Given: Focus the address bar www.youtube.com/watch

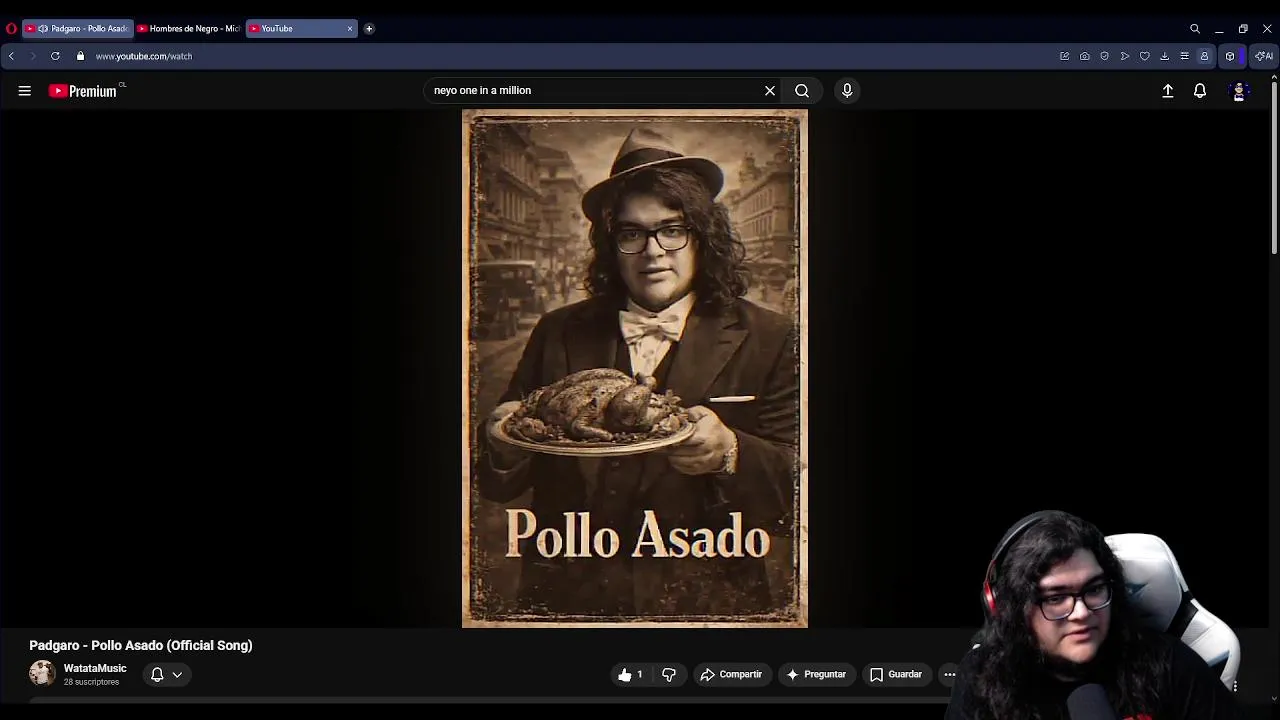Looking at the screenshot, I should [x=144, y=56].
